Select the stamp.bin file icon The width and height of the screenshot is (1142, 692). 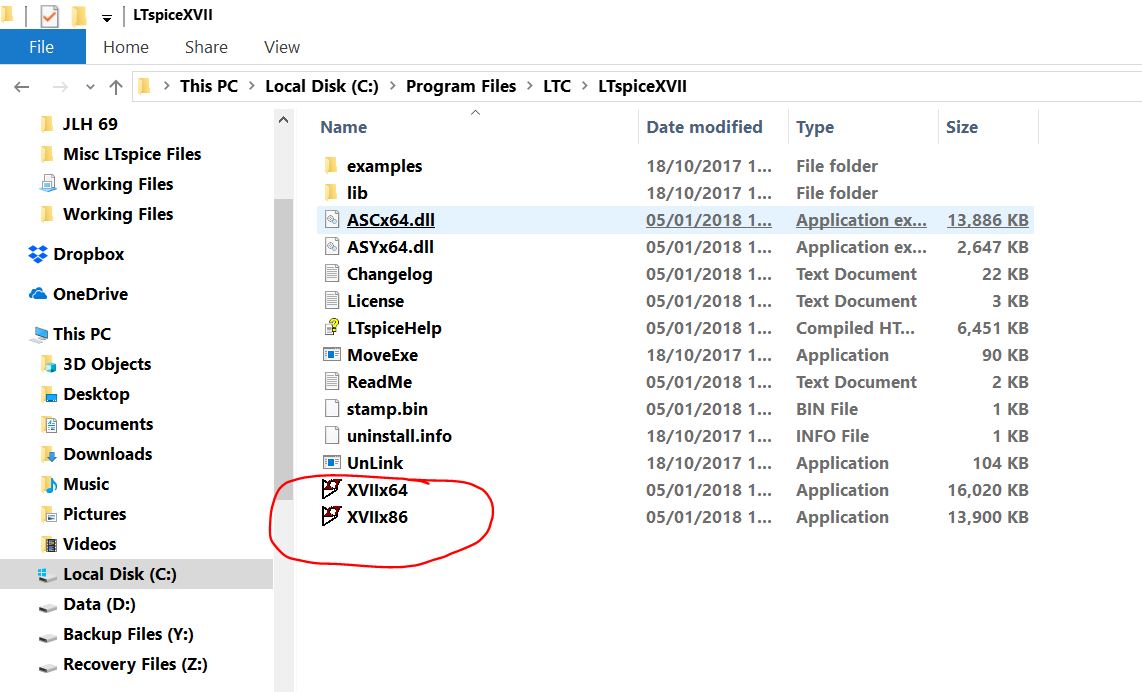point(331,408)
